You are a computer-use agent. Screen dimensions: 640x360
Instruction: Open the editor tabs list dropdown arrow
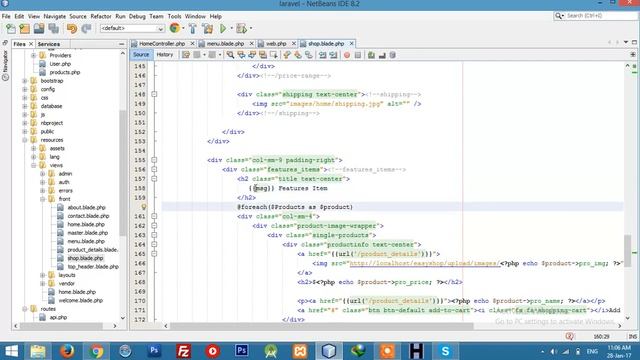click(626, 42)
